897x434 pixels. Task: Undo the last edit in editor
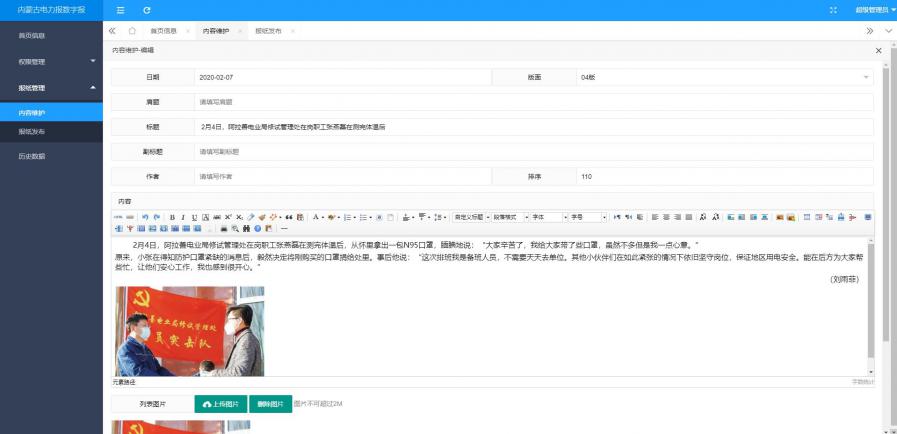(x=145, y=217)
